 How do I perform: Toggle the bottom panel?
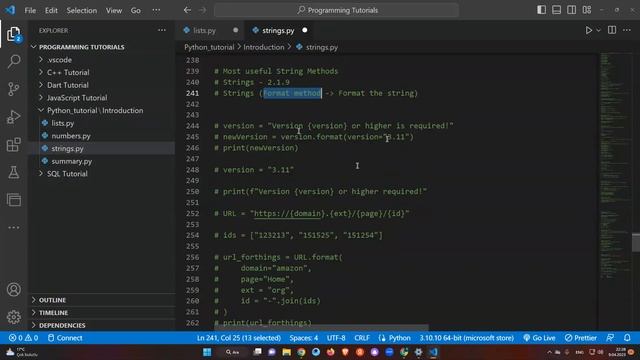556,10
